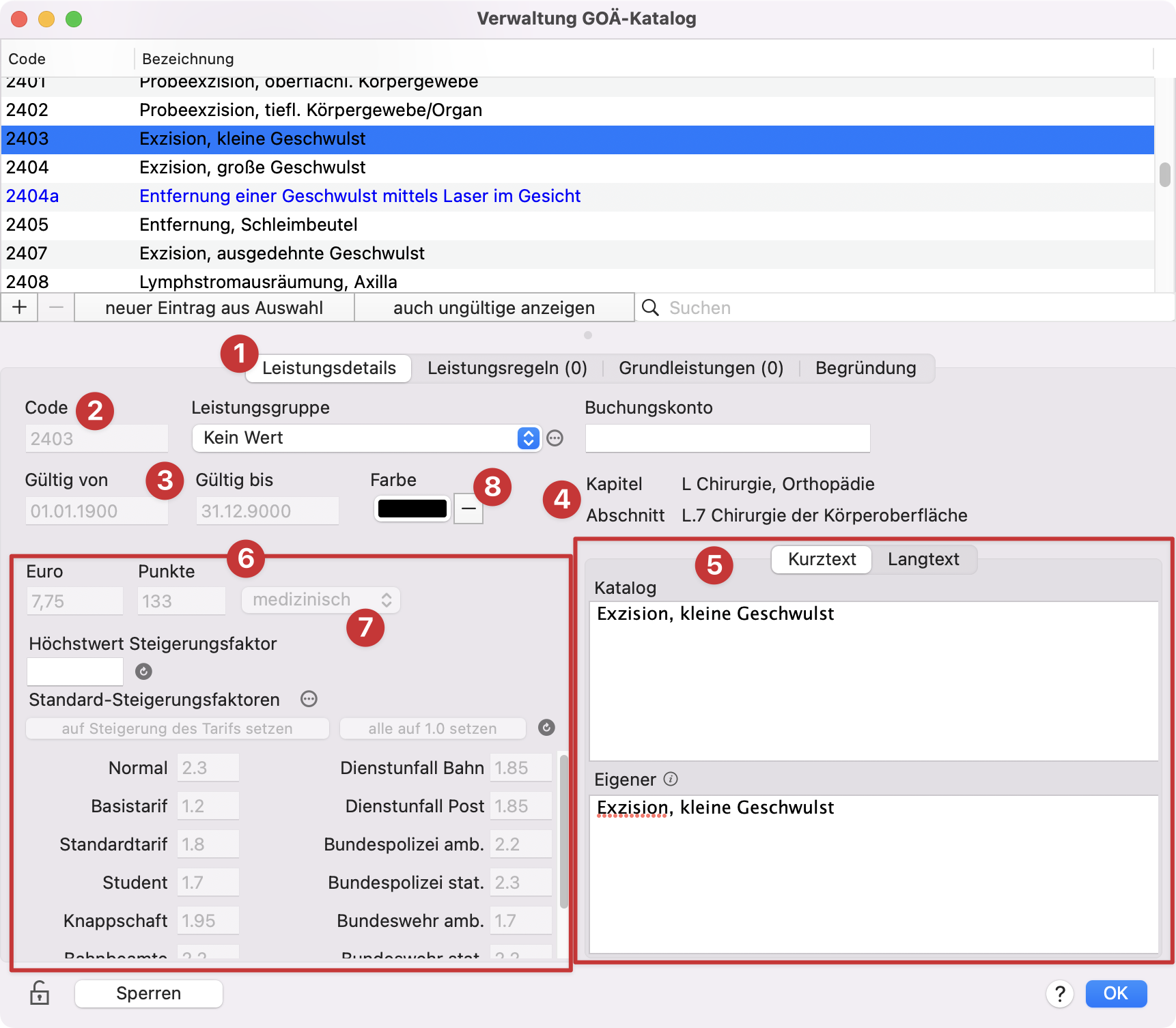Select row 2403 Exzision, kleine Geschwulst
This screenshot has width=1176, height=1028.
pyautogui.click(x=578, y=139)
